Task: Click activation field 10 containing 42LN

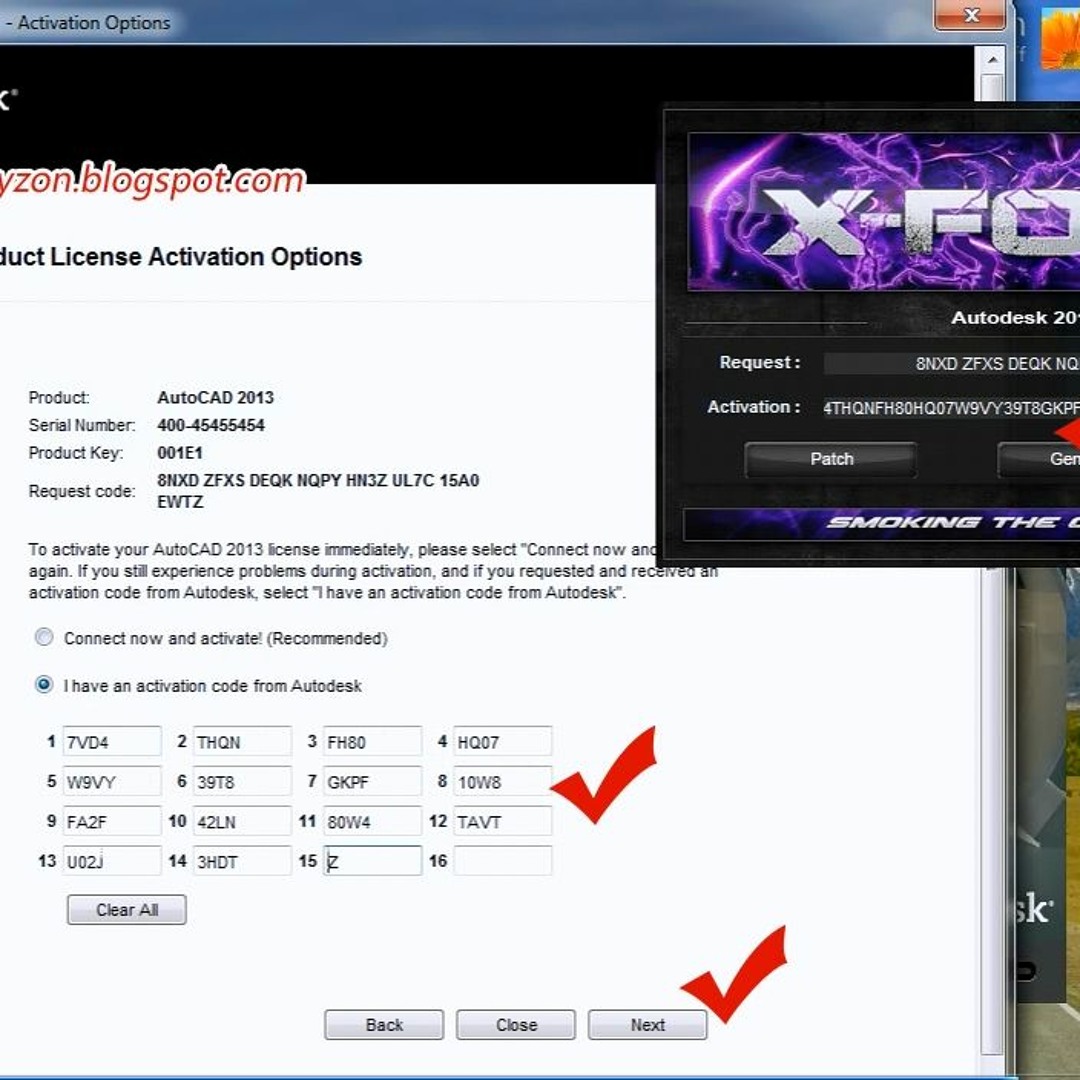Action: click(x=241, y=822)
